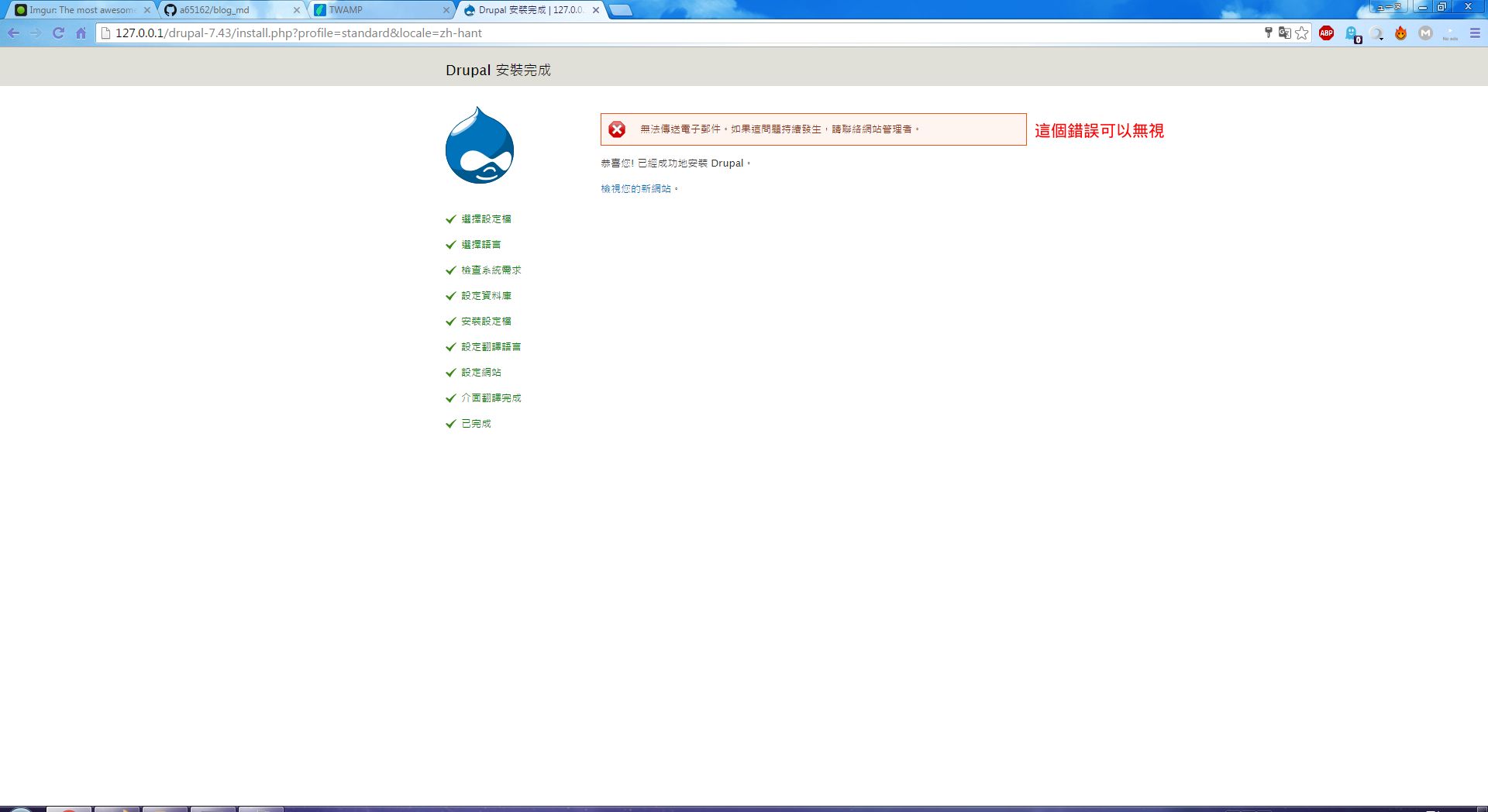
Task: Click the 無法傳送電子郵件 error message text
Action: tap(780, 129)
